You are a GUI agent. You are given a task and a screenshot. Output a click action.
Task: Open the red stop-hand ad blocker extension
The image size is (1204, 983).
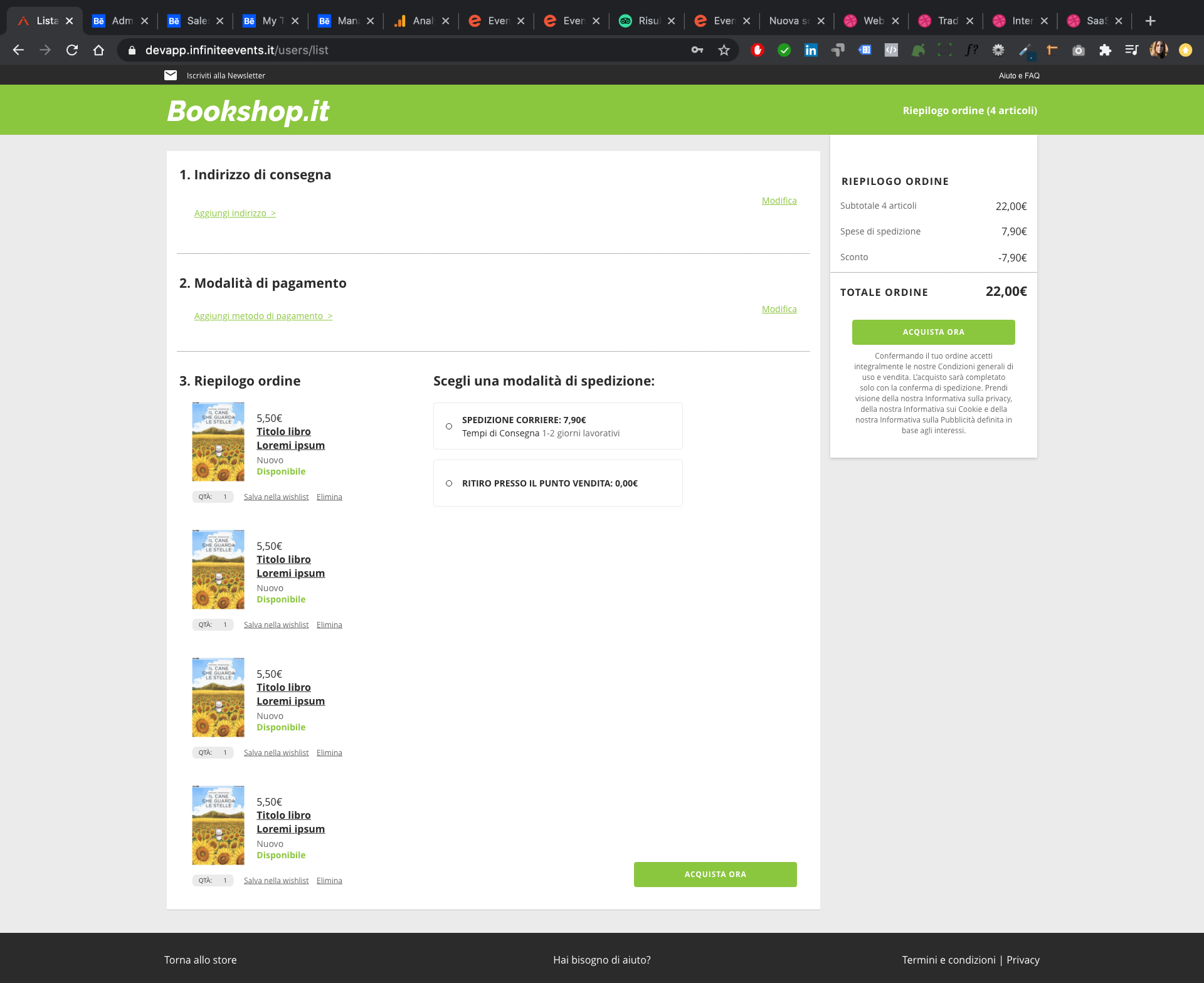(758, 50)
